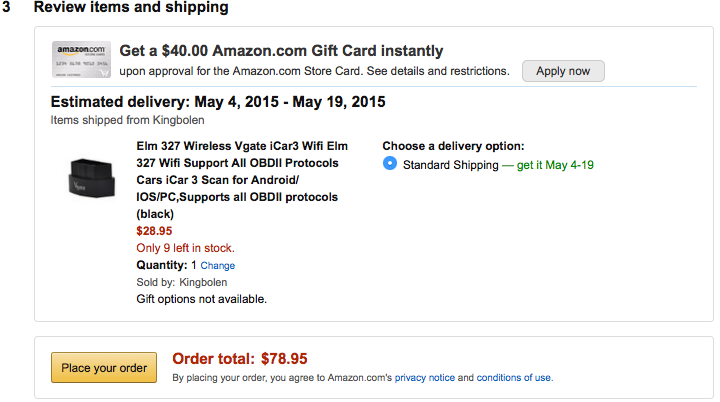
Task: Click the $28.95 item price
Action: point(153,231)
